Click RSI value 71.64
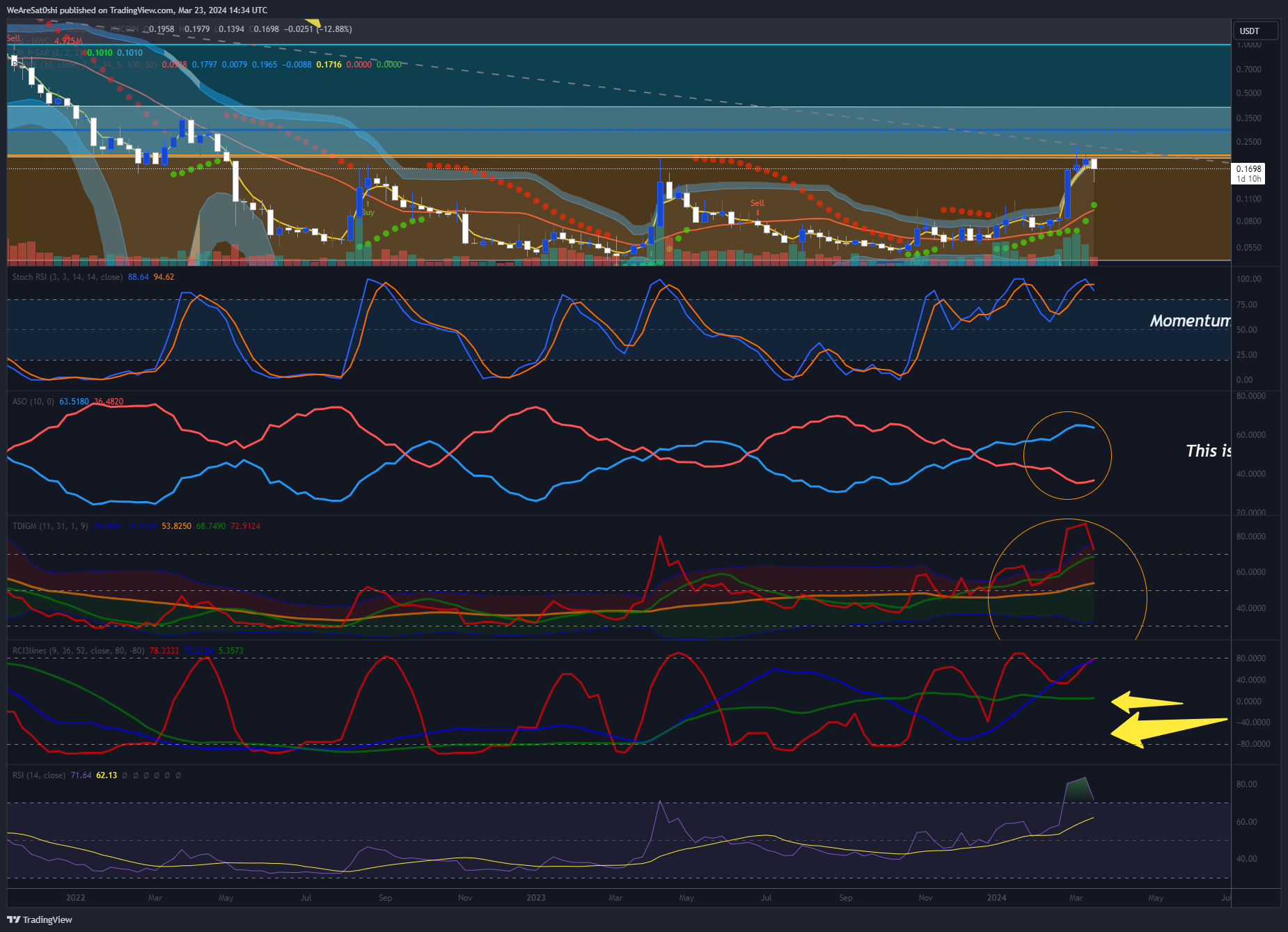 (x=81, y=775)
